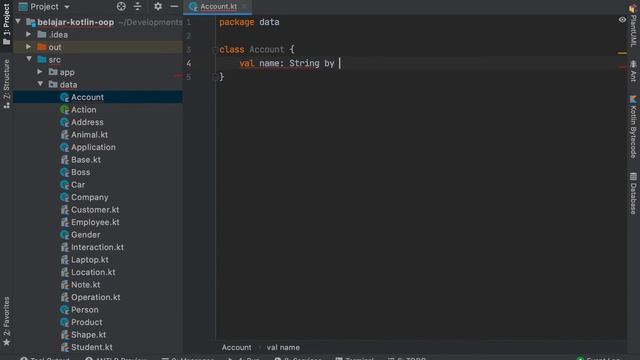
Task: Click the Car class icon
Action: coord(64,184)
